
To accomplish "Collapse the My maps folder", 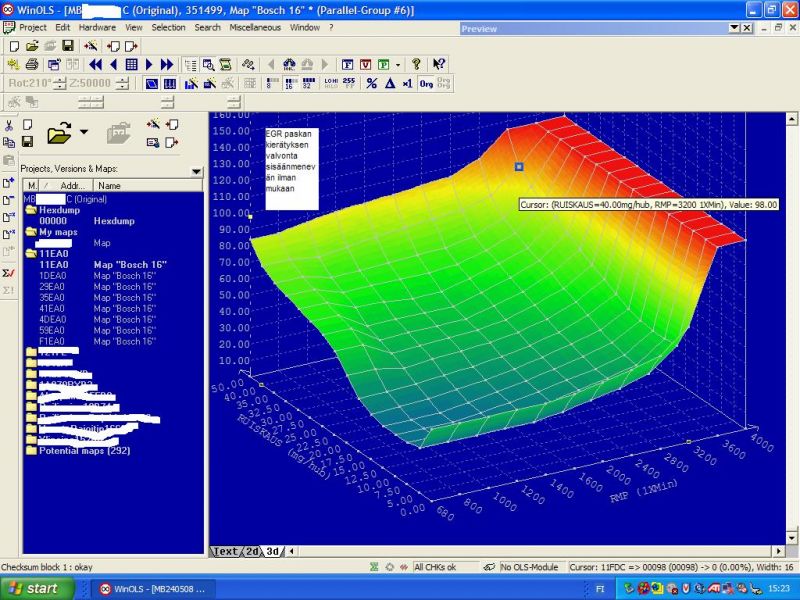I will (x=31, y=232).
